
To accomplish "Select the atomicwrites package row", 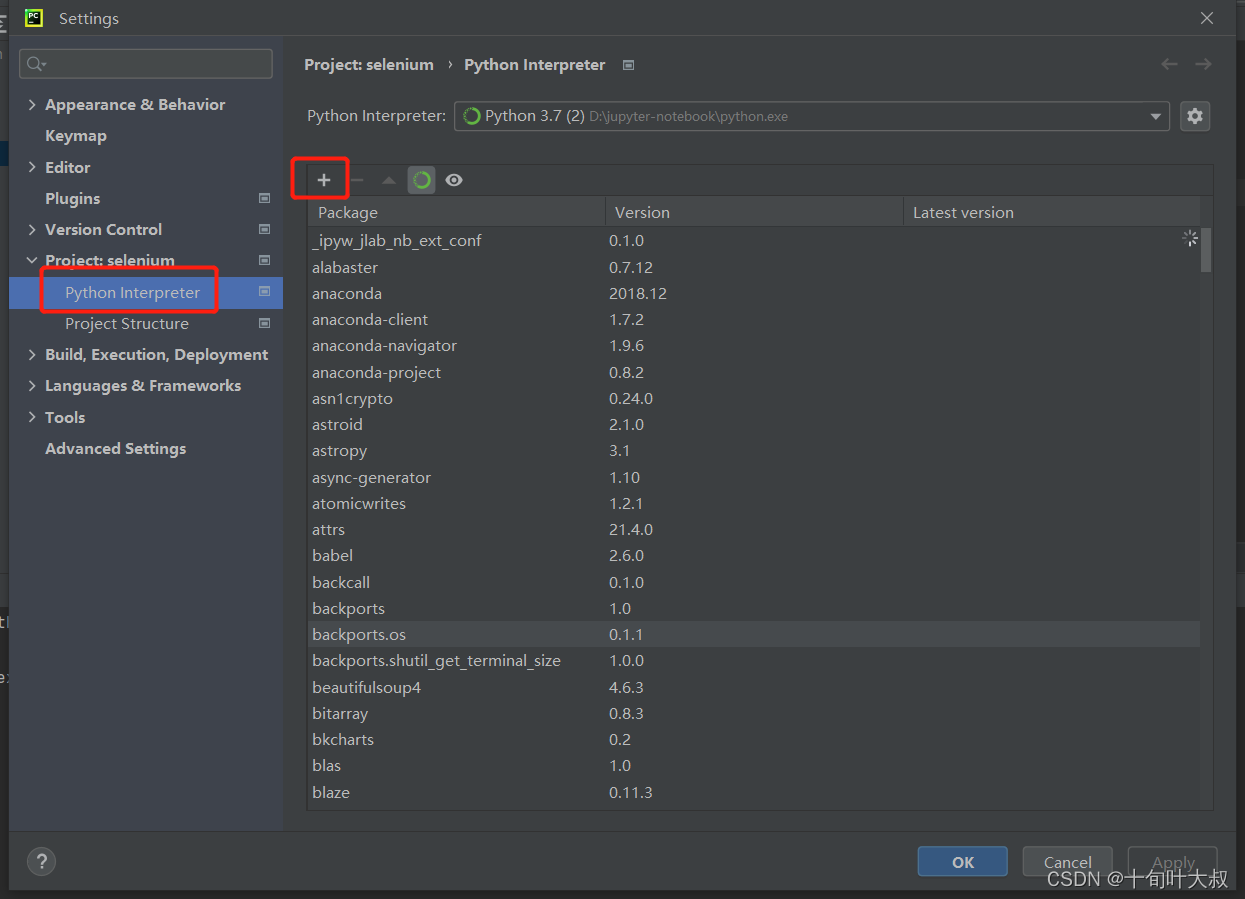I will click(754, 503).
